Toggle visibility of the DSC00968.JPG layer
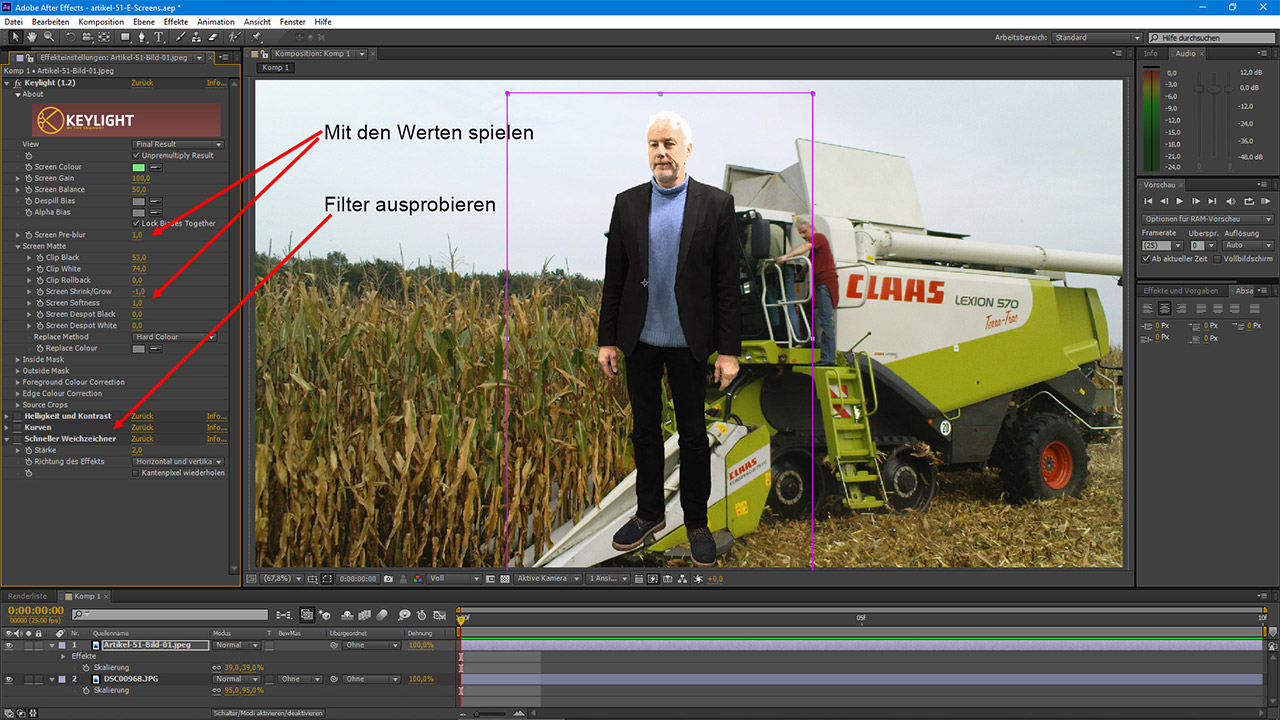This screenshot has height=720, width=1280. (x=8, y=678)
